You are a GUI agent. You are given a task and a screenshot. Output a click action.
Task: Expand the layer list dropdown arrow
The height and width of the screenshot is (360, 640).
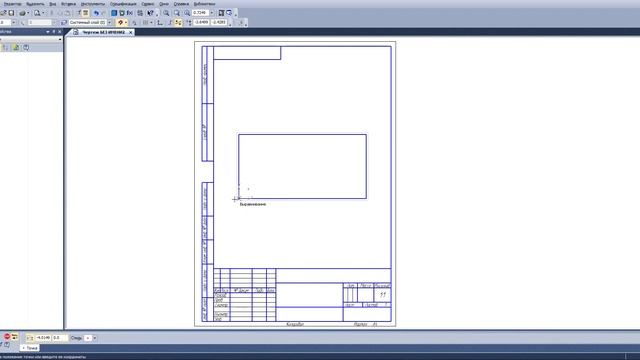coord(109,22)
